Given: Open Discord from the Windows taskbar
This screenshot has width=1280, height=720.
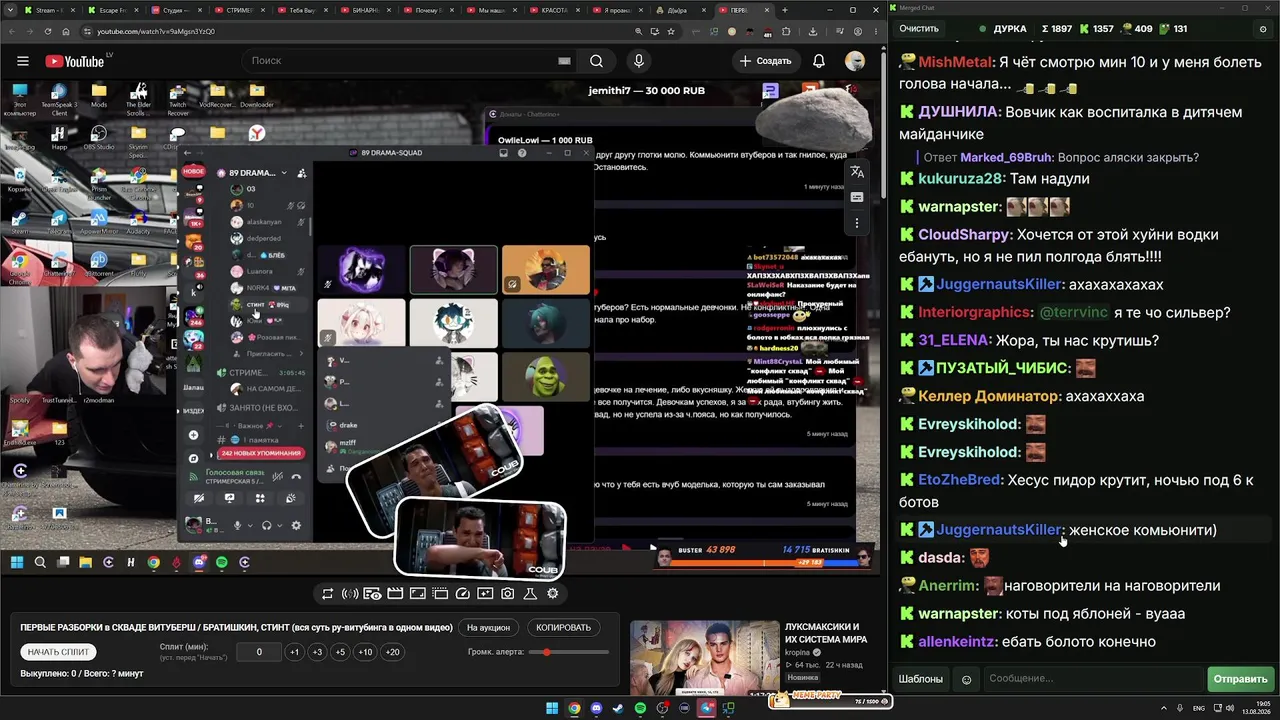Looking at the screenshot, I should click(596, 709).
